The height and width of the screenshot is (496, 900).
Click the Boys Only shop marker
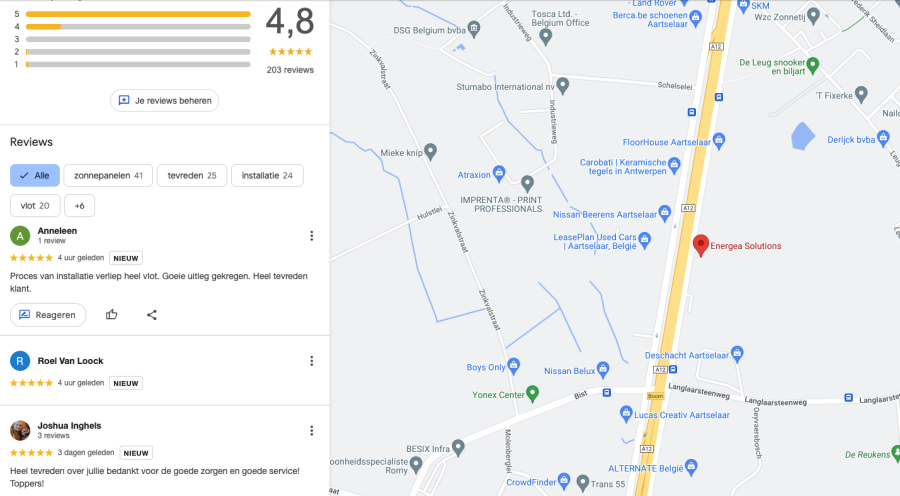[x=514, y=366]
